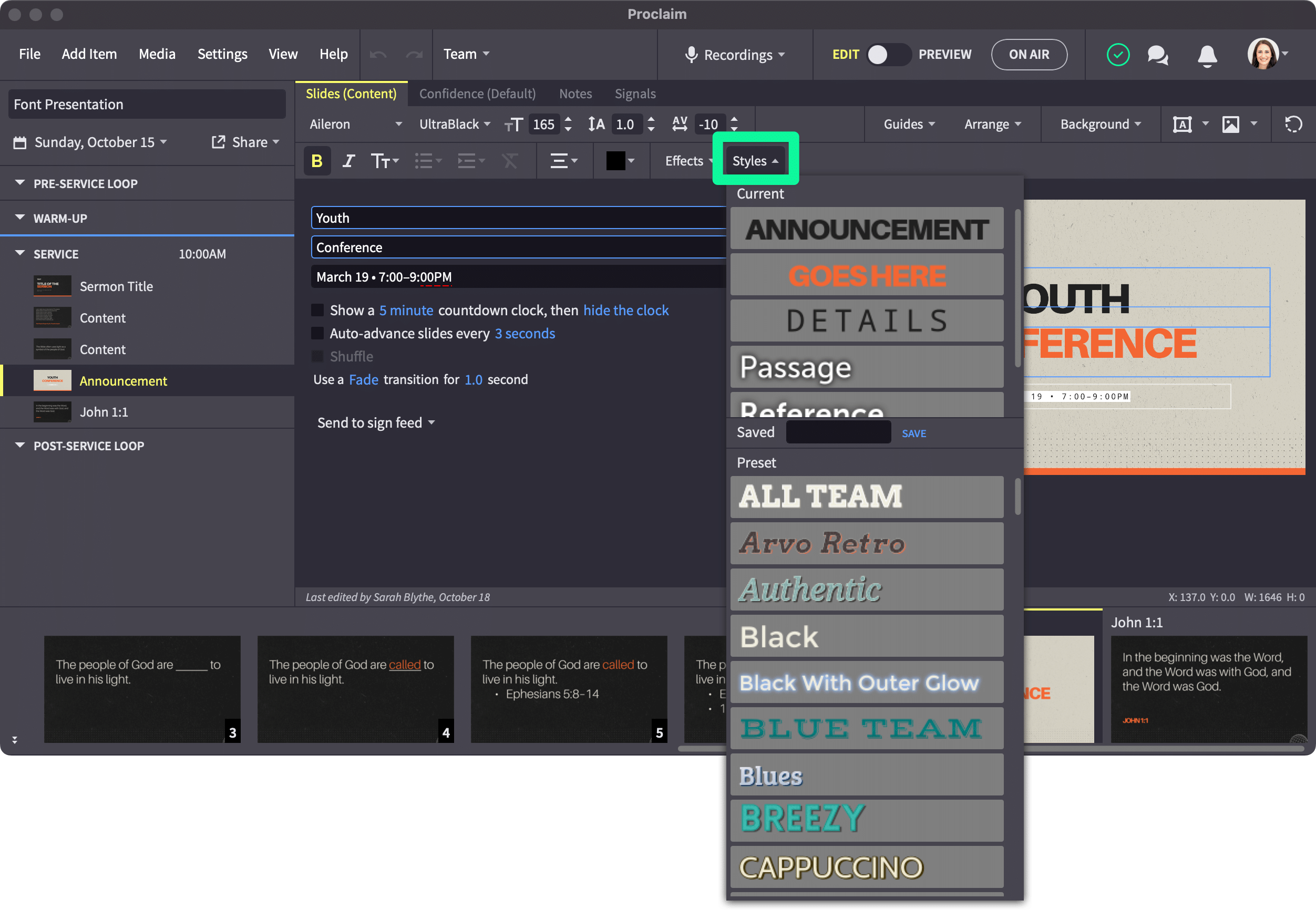
Task: Click the Youth text field
Action: pyautogui.click(x=518, y=218)
